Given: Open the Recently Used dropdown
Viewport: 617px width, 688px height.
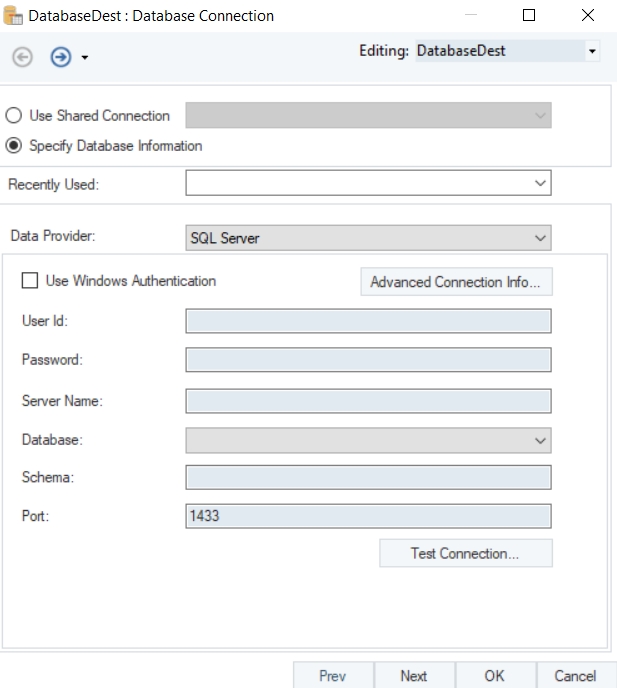Looking at the screenshot, I should click(368, 184).
